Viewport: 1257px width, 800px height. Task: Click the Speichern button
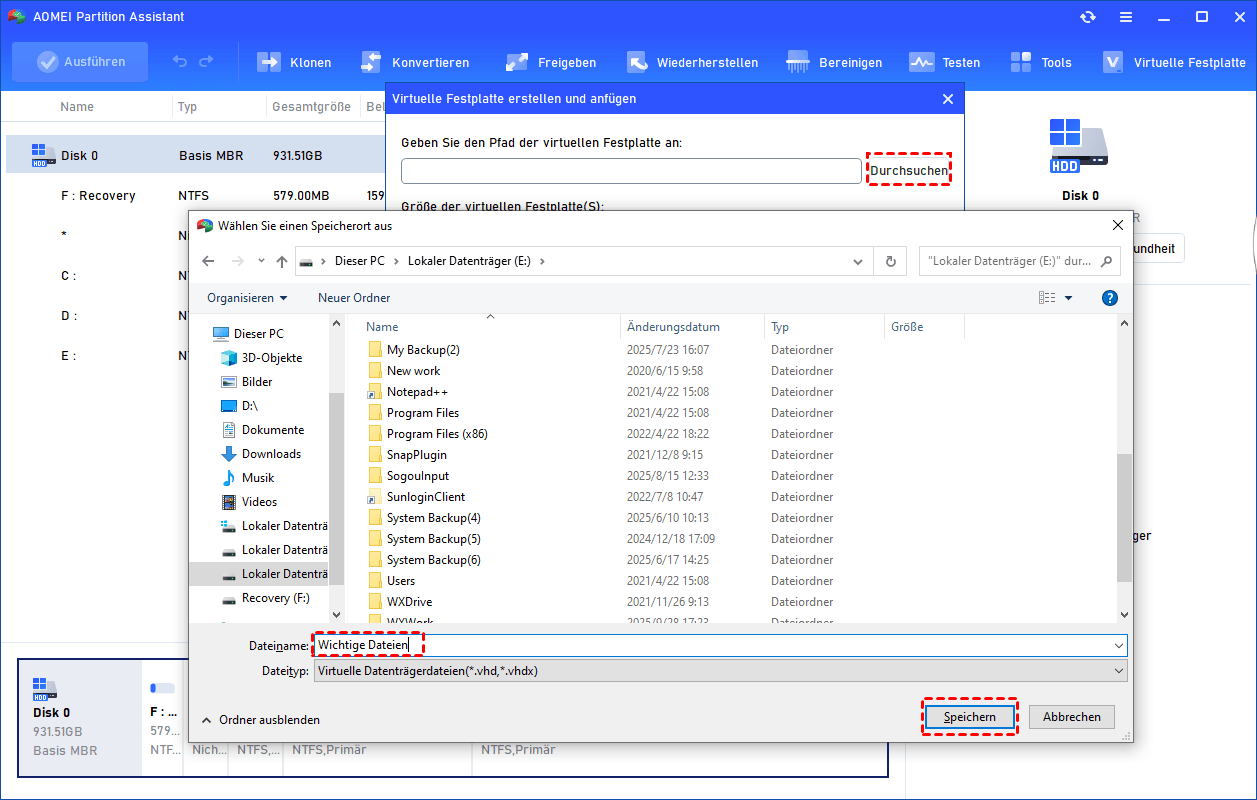pos(969,717)
